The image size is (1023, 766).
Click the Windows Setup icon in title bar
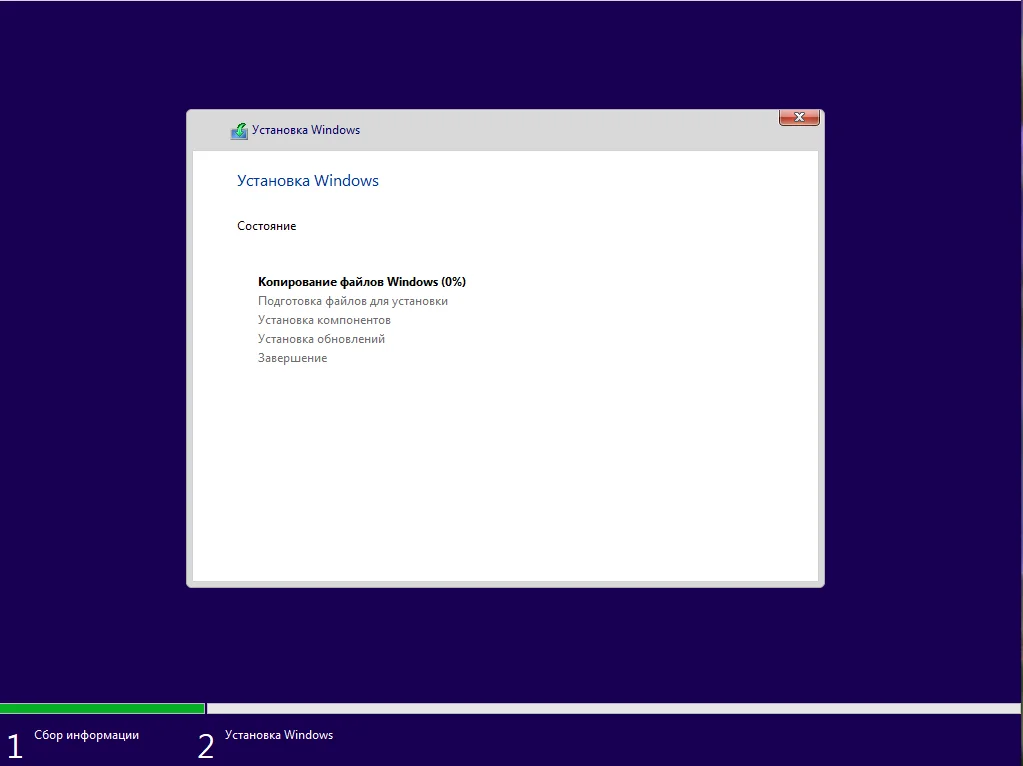[x=239, y=130]
